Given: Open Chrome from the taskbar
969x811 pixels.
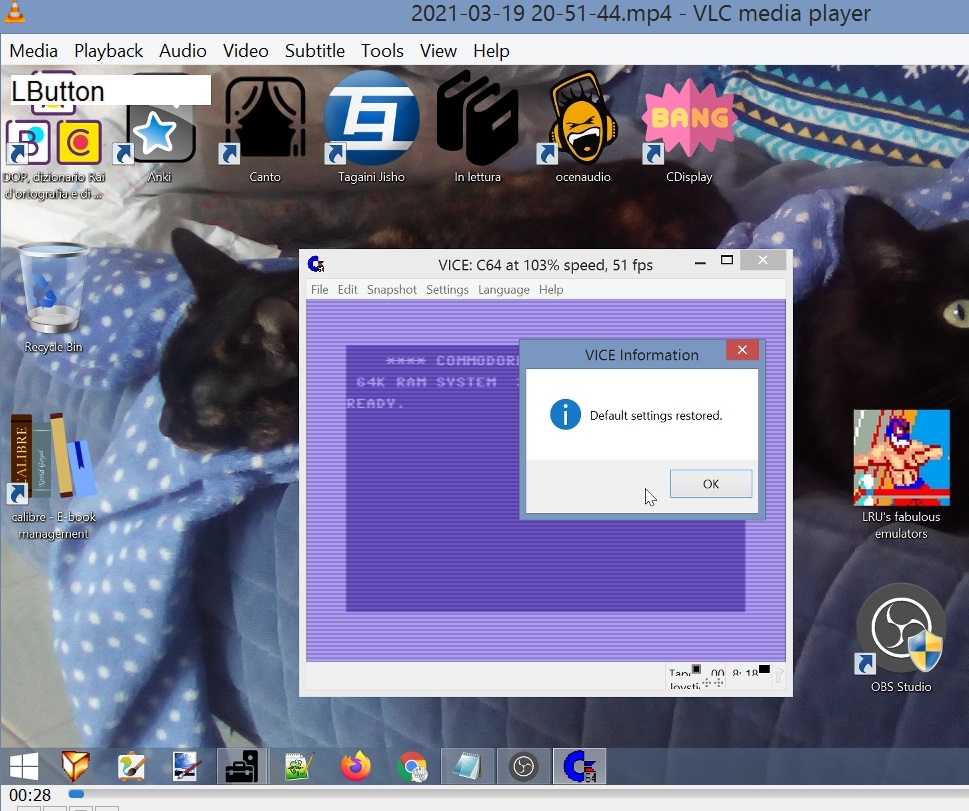Looking at the screenshot, I should (412, 766).
